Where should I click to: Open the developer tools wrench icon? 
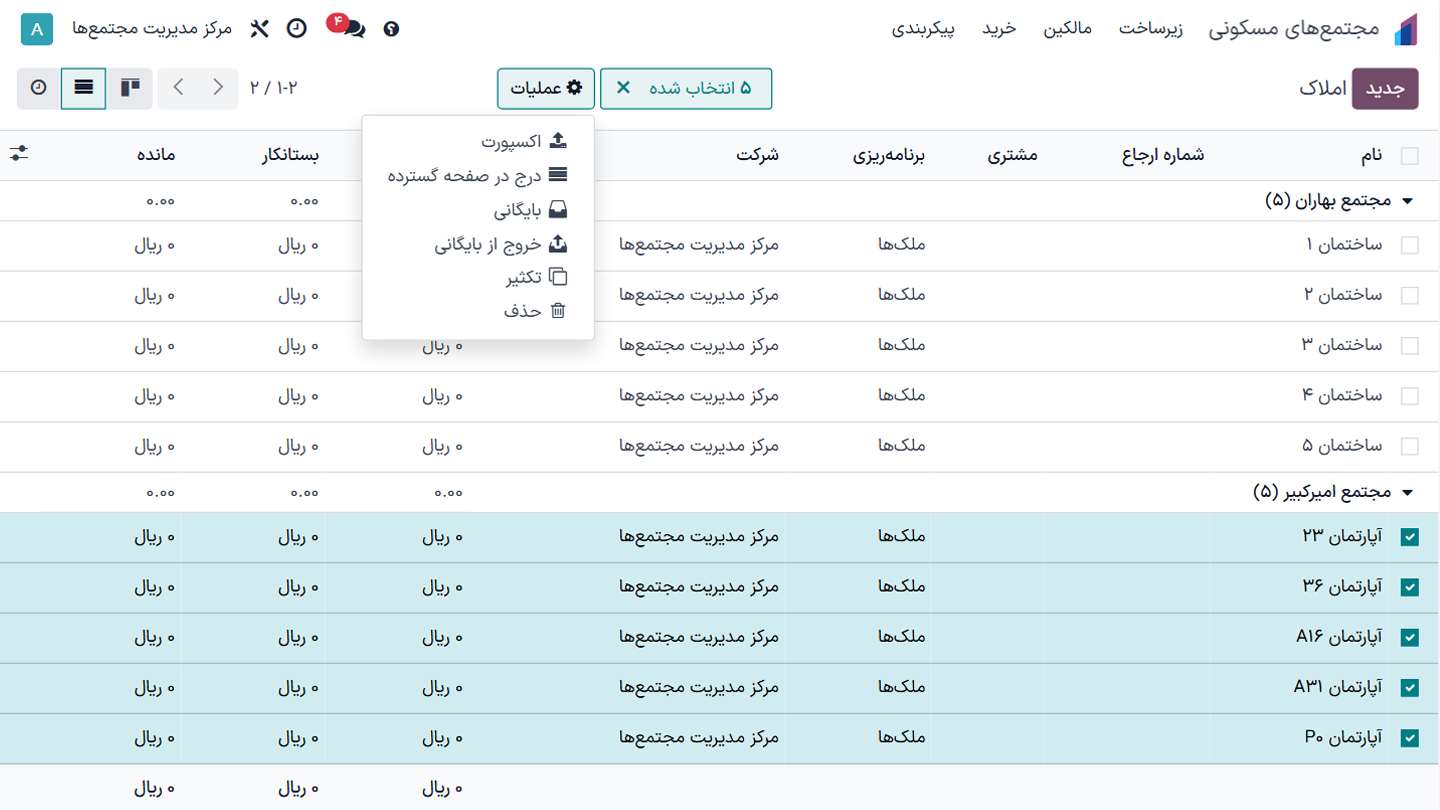(259, 29)
